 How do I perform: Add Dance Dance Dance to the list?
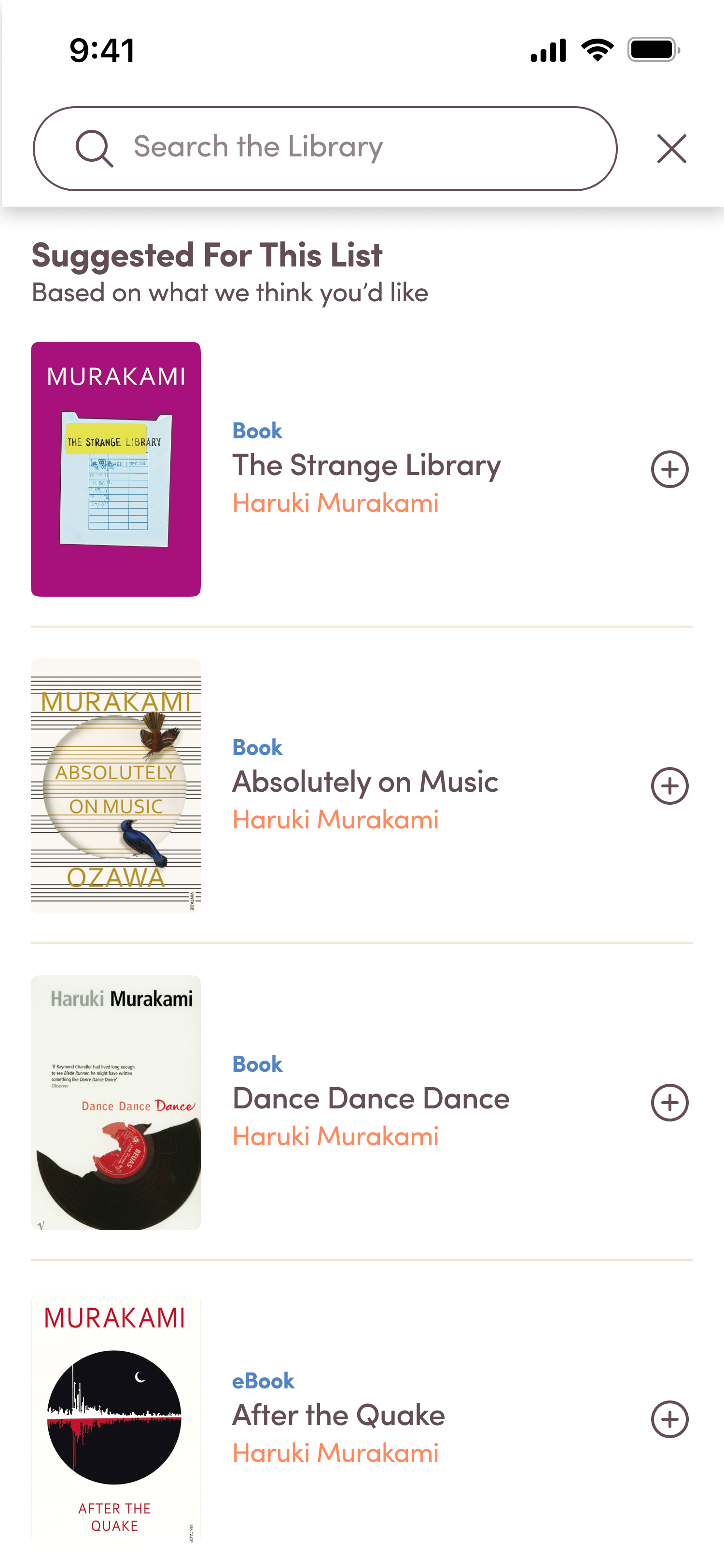[669, 1102]
